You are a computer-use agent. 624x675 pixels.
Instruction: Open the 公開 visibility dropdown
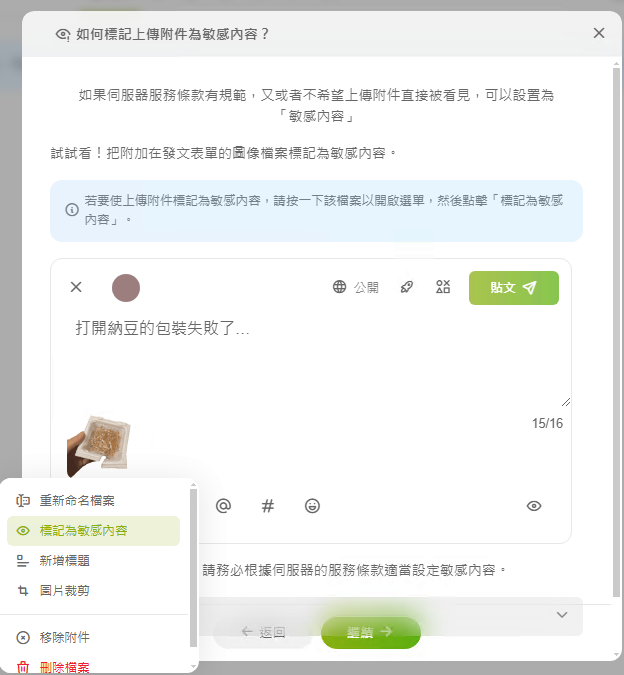[356, 287]
